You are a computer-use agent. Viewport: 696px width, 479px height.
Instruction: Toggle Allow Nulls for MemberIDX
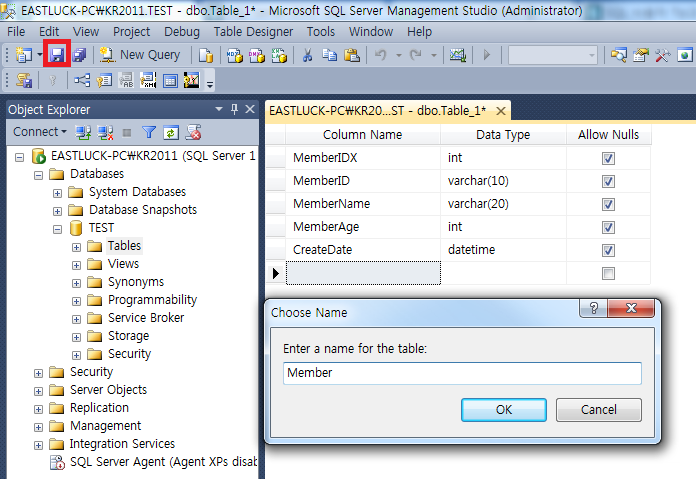pyautogui.click(x=608, y=158)
